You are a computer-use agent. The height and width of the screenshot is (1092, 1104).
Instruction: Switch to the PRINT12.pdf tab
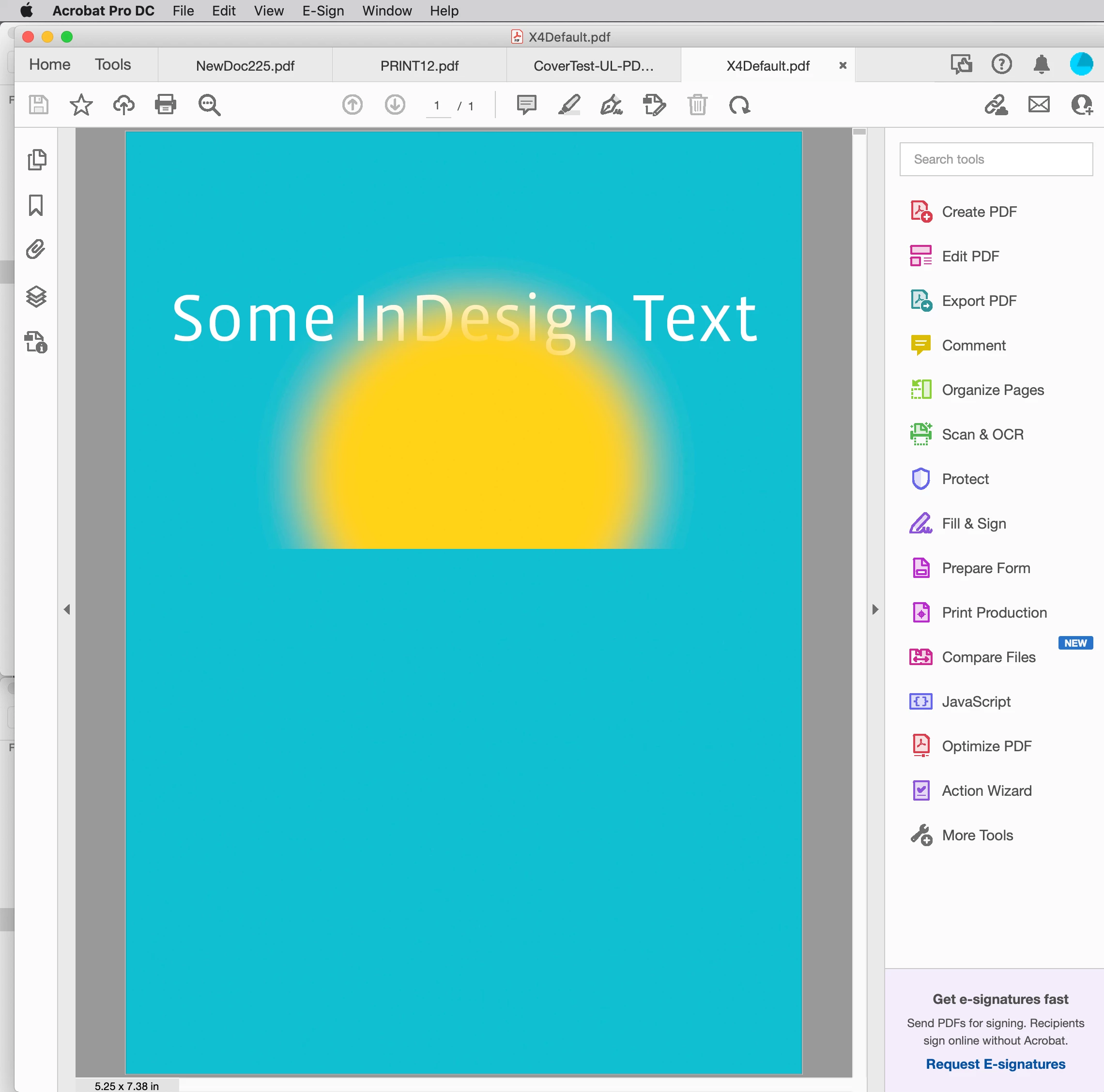[x=419, y=66]
